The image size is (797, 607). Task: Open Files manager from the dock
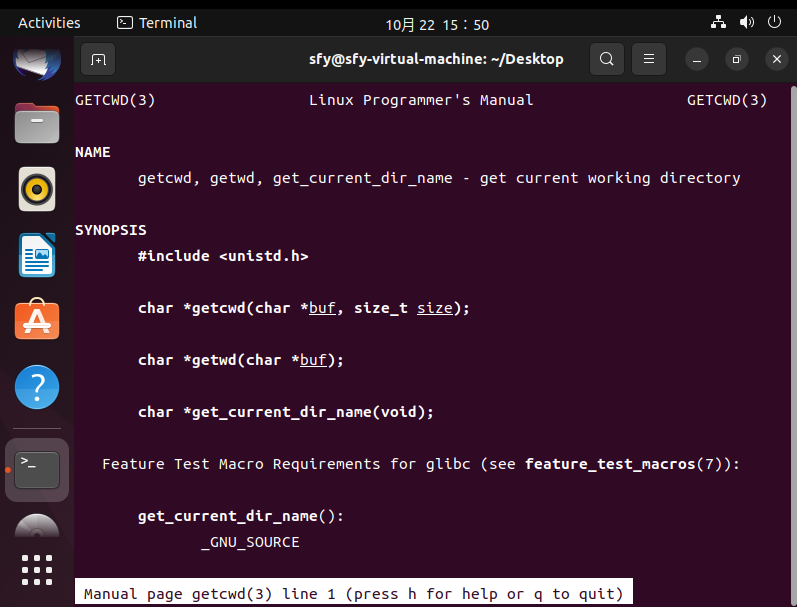pyautogui.click(x=37, y=123)
